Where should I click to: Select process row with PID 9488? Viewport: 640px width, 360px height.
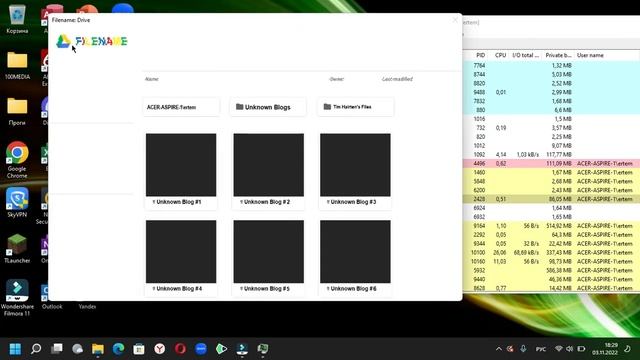(x=551, y=92)
